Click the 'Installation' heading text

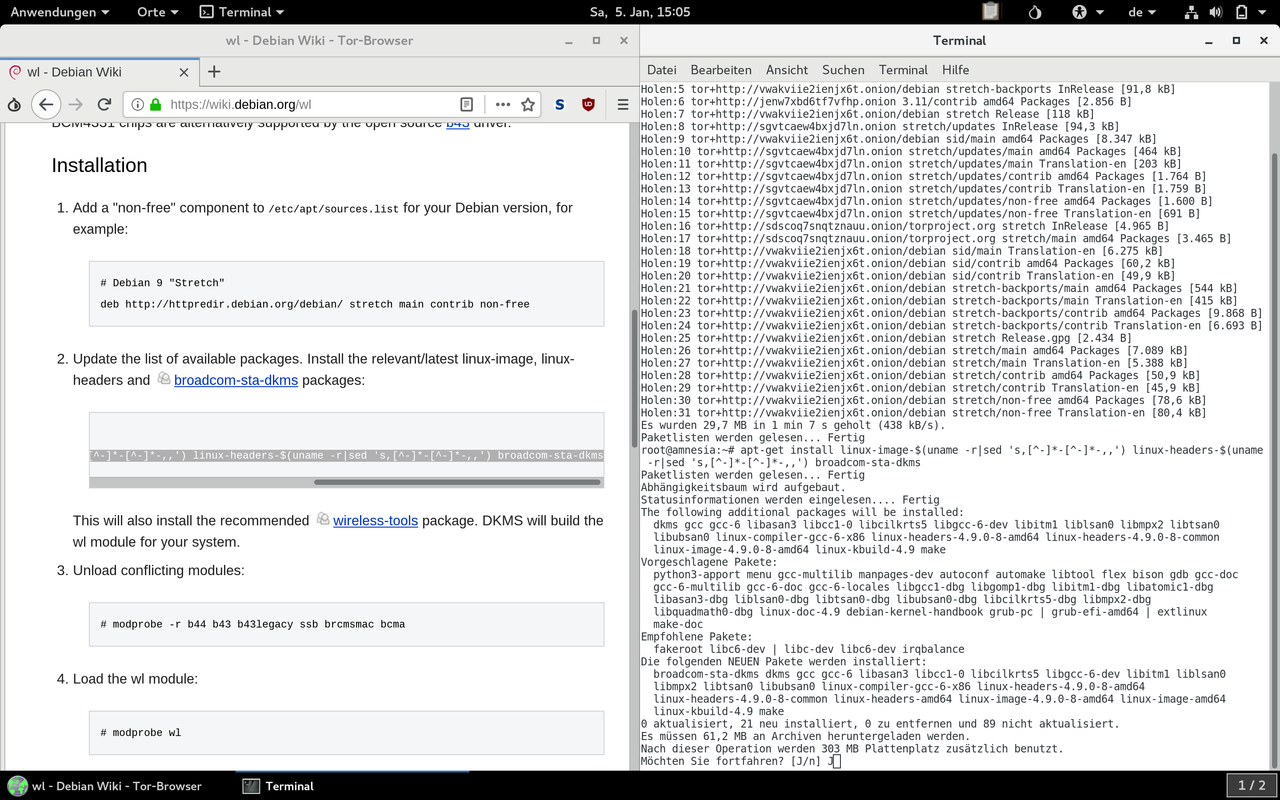tap(99, 166)
